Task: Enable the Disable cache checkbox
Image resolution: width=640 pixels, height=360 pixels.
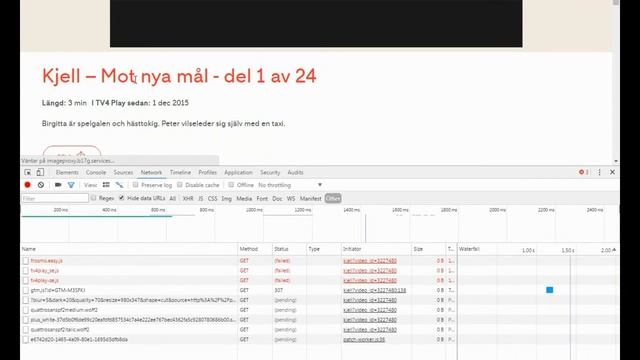Action: point(180,185)
